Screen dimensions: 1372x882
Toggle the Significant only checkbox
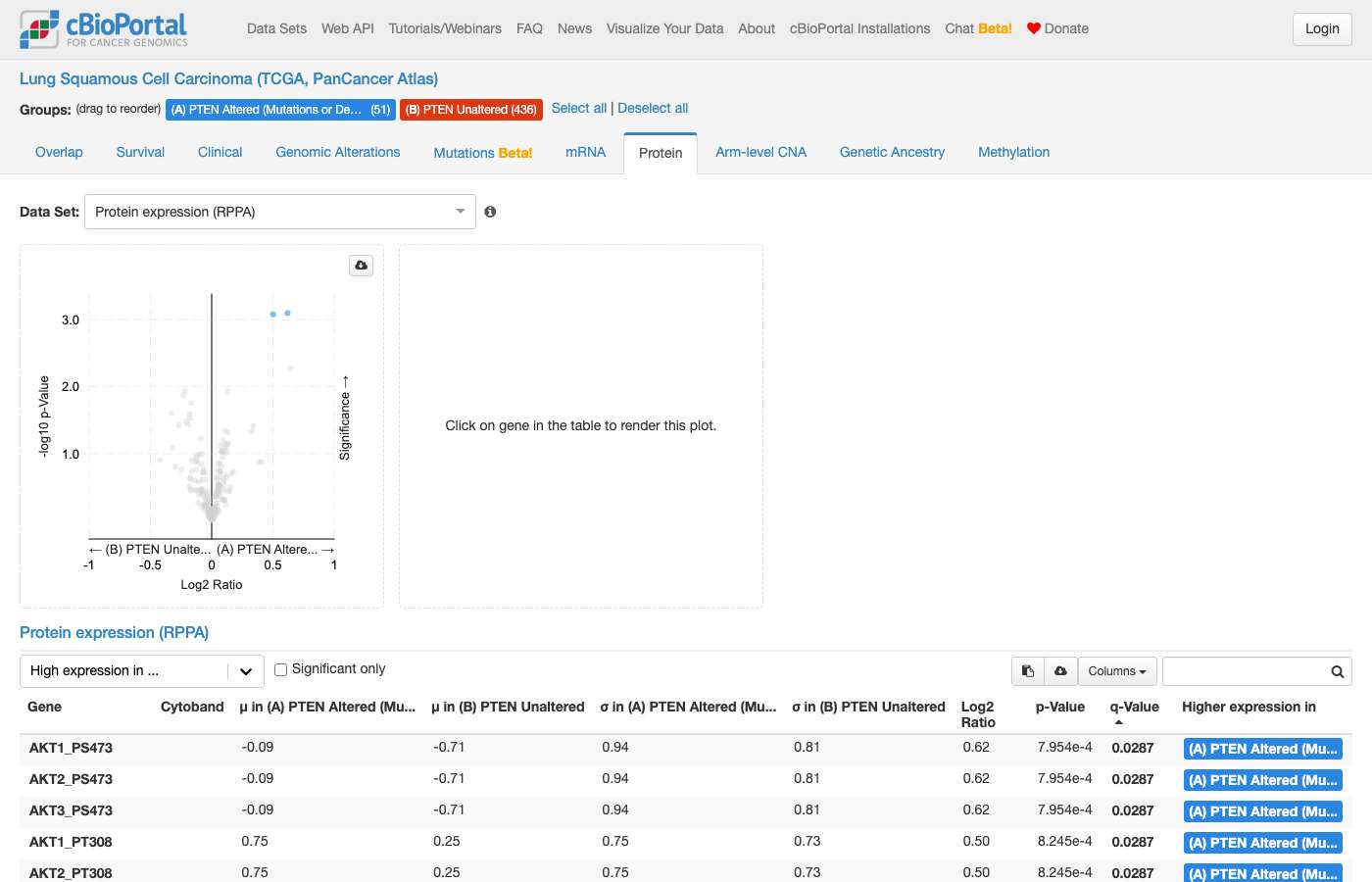(x=280, y=669)
